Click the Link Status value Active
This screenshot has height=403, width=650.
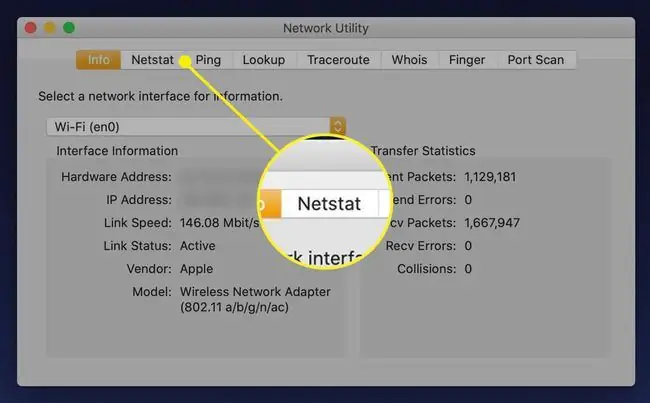(197, 245)
